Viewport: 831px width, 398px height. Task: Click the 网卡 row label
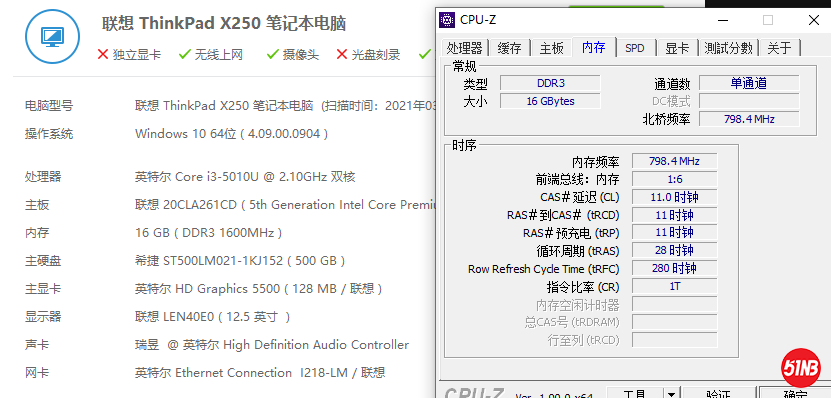[x=37, y=373]
